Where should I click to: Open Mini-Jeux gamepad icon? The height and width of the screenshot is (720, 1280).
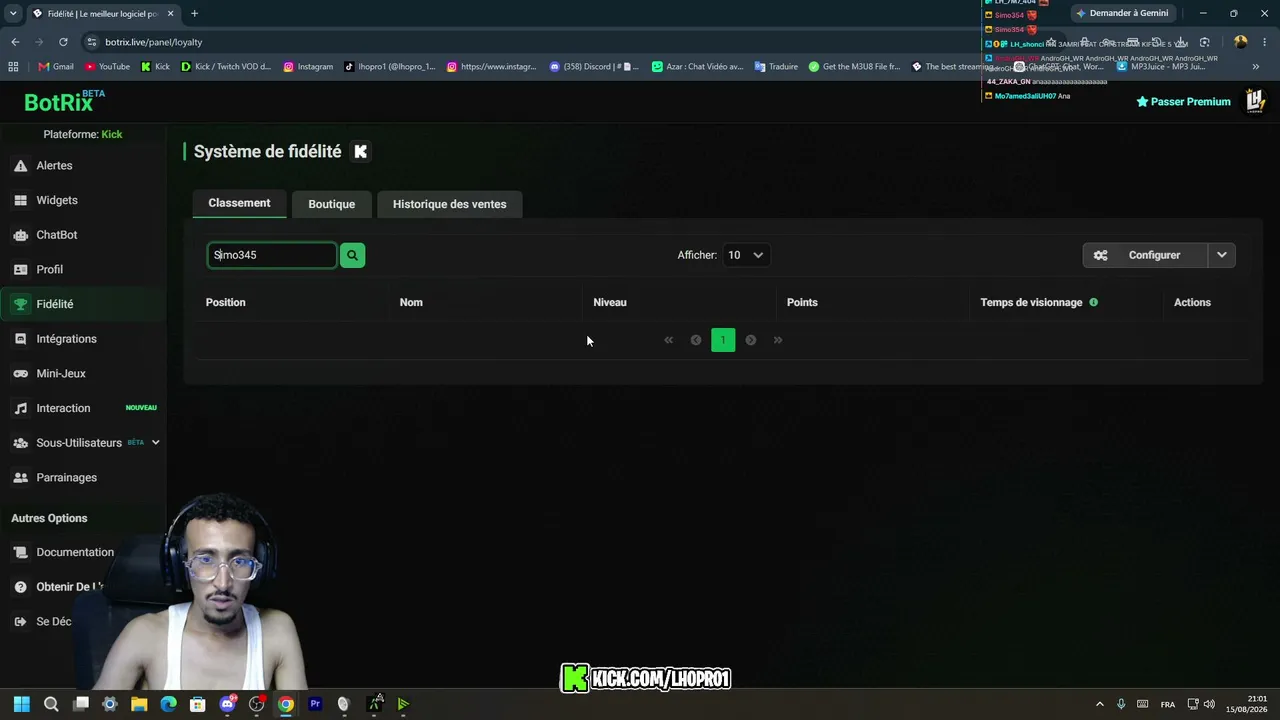point(20,373)
